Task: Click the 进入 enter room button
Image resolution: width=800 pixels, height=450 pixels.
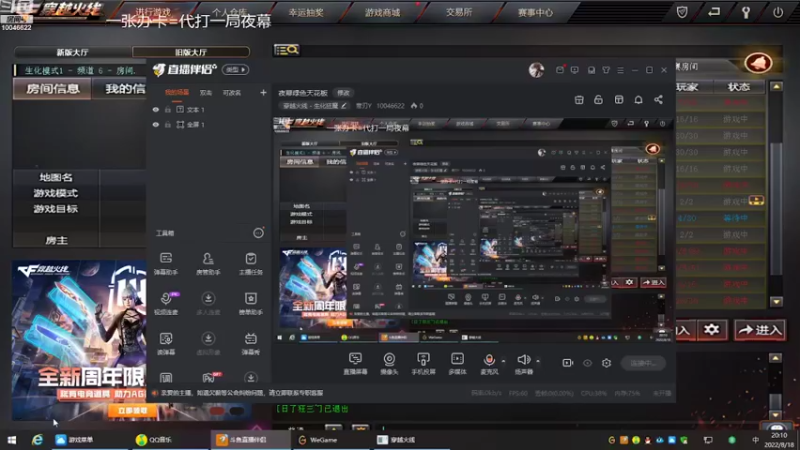Action: pos(760,330)
